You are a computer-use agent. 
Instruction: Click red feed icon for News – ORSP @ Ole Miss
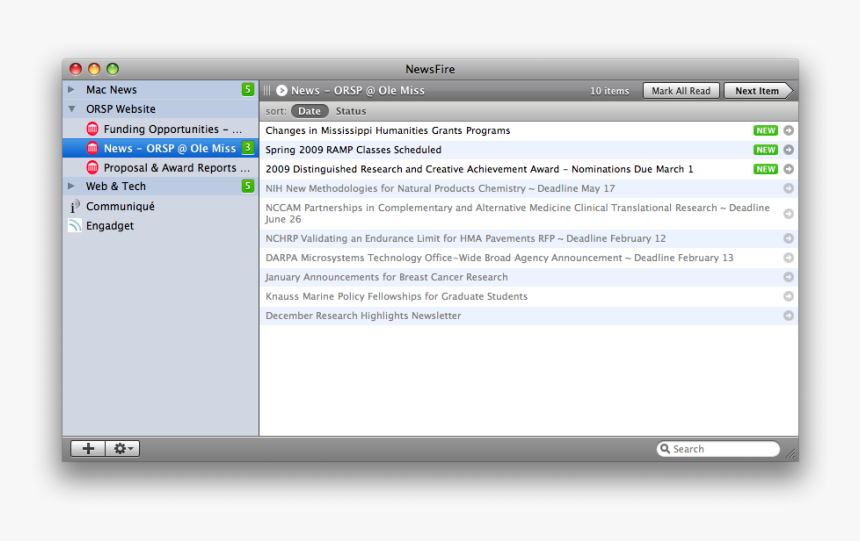[92, 148]
